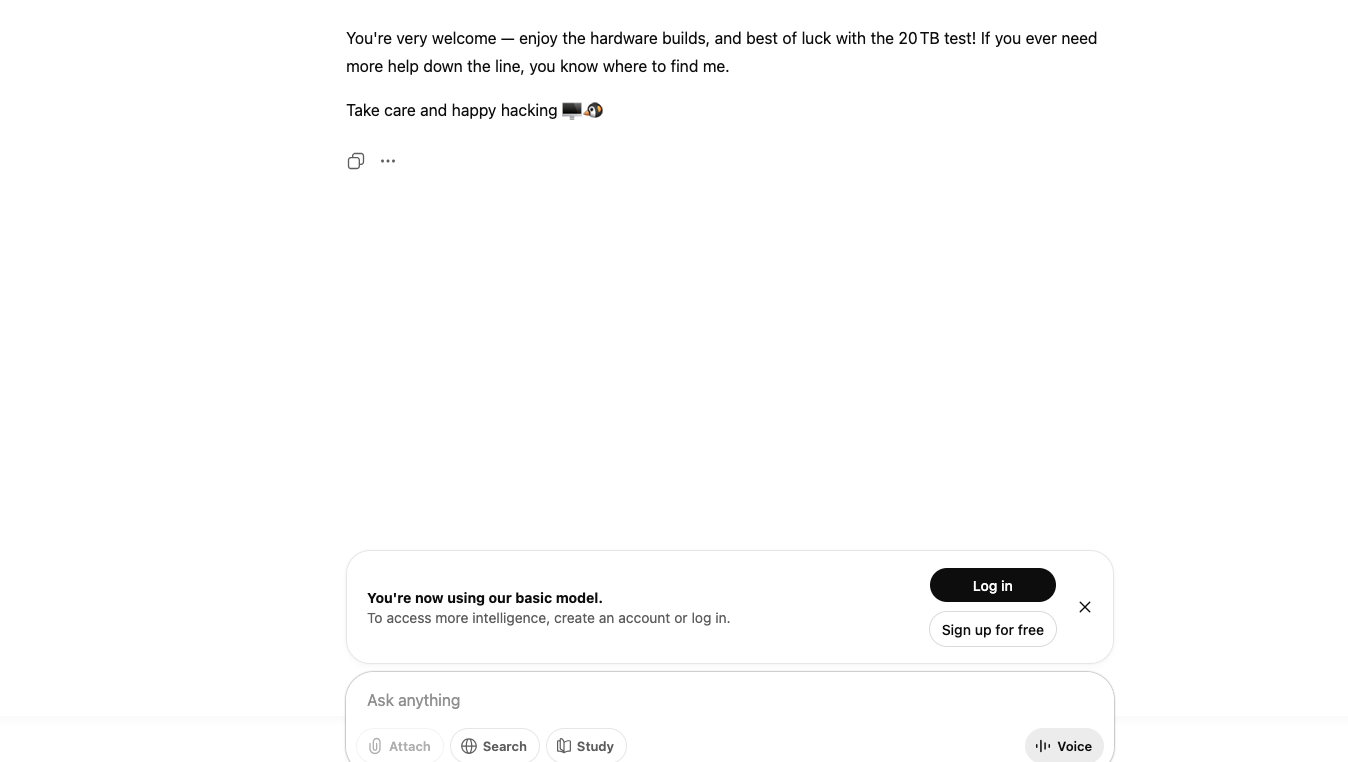Start Voice mode via its label
Viewport: 1348px width, 762px height.
(x=1074, y=746)
